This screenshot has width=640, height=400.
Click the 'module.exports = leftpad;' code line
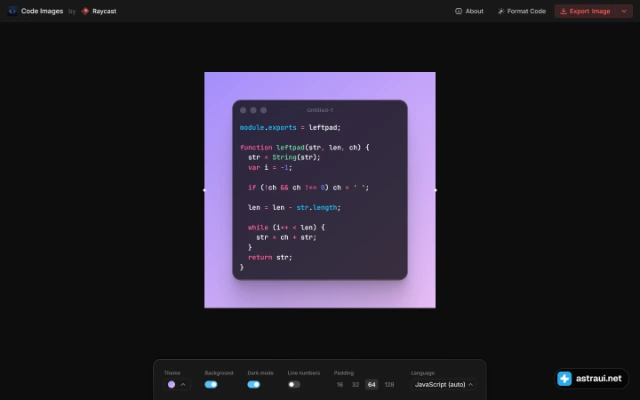pyautogui.click(x=290, y=128)
